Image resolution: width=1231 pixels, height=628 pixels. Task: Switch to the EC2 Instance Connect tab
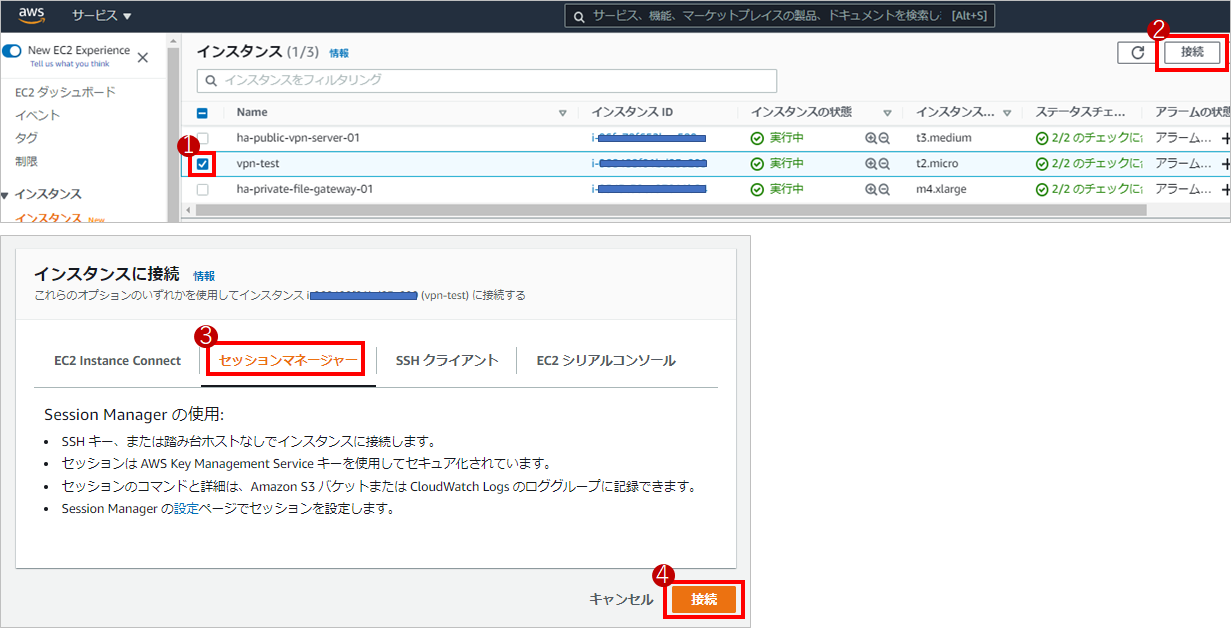click(x=118, y=360)
